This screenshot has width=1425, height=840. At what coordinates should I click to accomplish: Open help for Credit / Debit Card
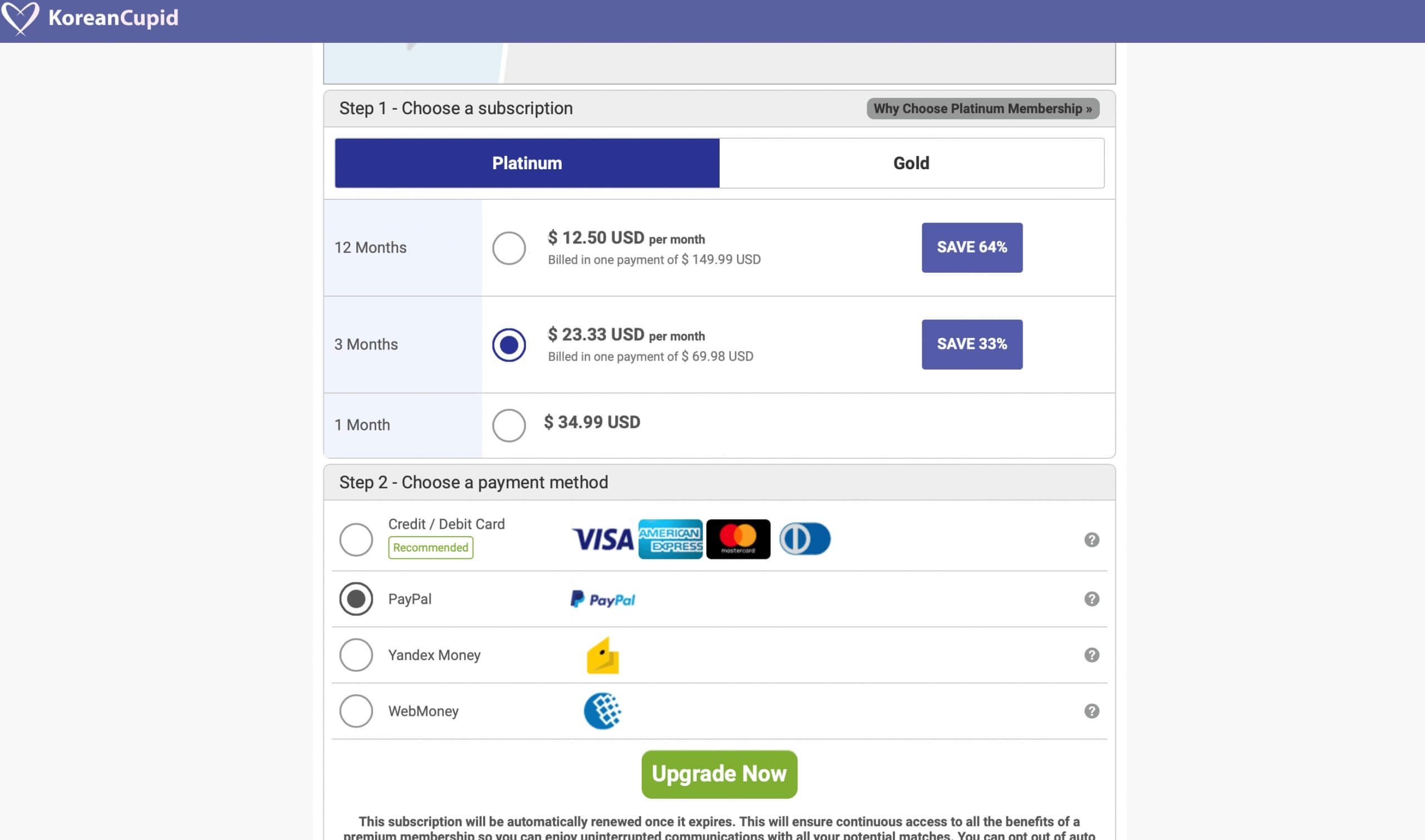pyautogui.click(x=1092, y=540)
